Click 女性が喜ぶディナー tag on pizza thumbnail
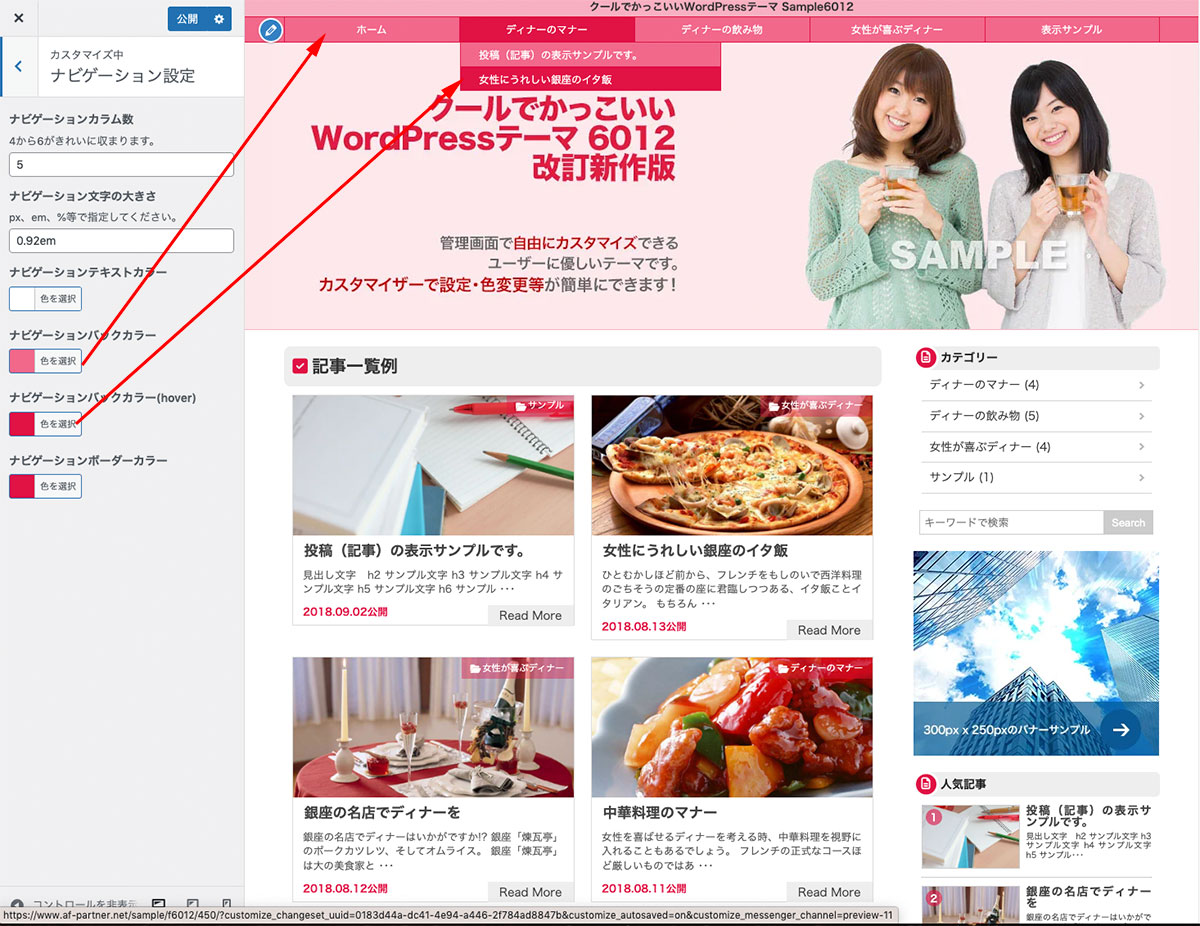The width and height of the screenshot is (1200, 926). pos(816,405)
